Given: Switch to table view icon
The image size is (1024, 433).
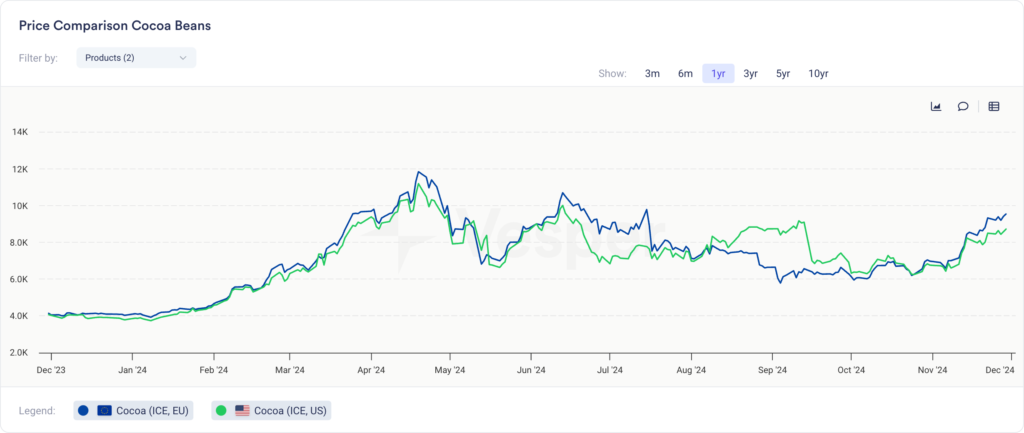Looking at the screenshot, I should (994, 106).
